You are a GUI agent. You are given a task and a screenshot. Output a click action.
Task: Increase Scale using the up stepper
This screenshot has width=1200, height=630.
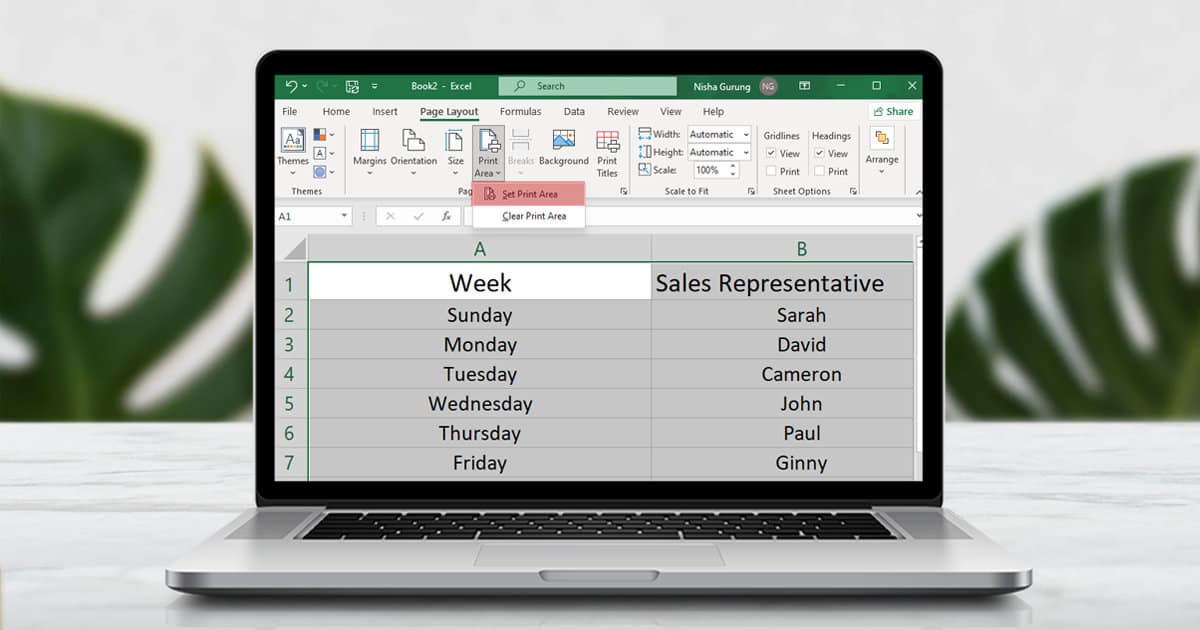point(733,166)
